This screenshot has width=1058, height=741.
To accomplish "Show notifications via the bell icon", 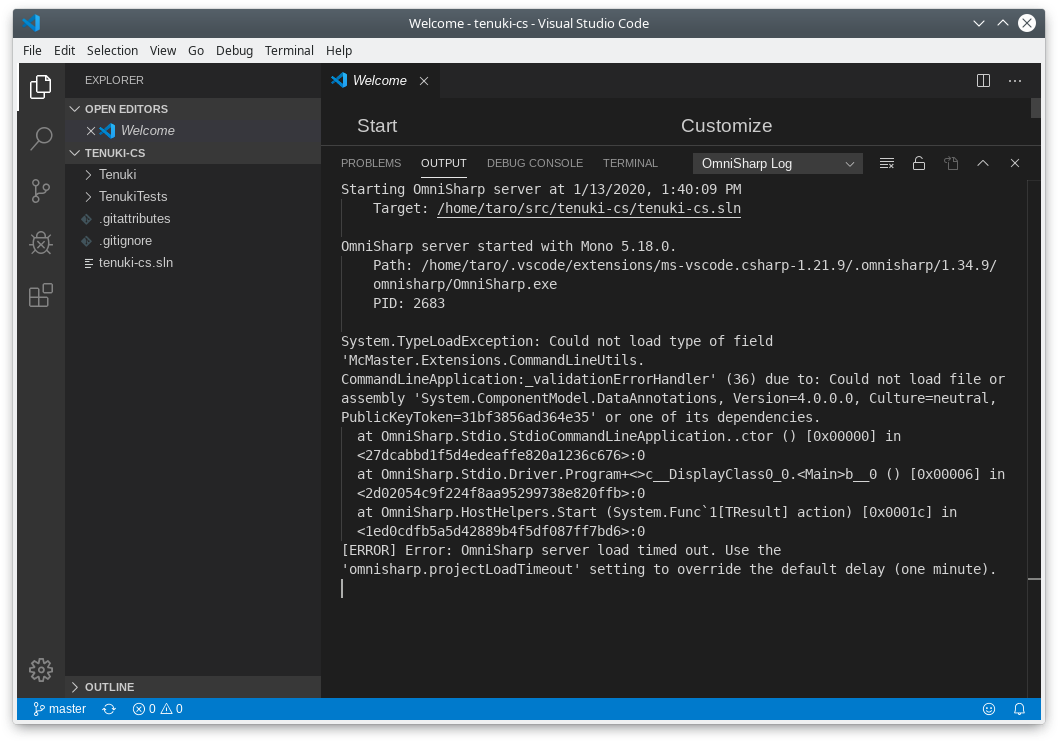I will pyautogui.click(x=1019, y=709).
